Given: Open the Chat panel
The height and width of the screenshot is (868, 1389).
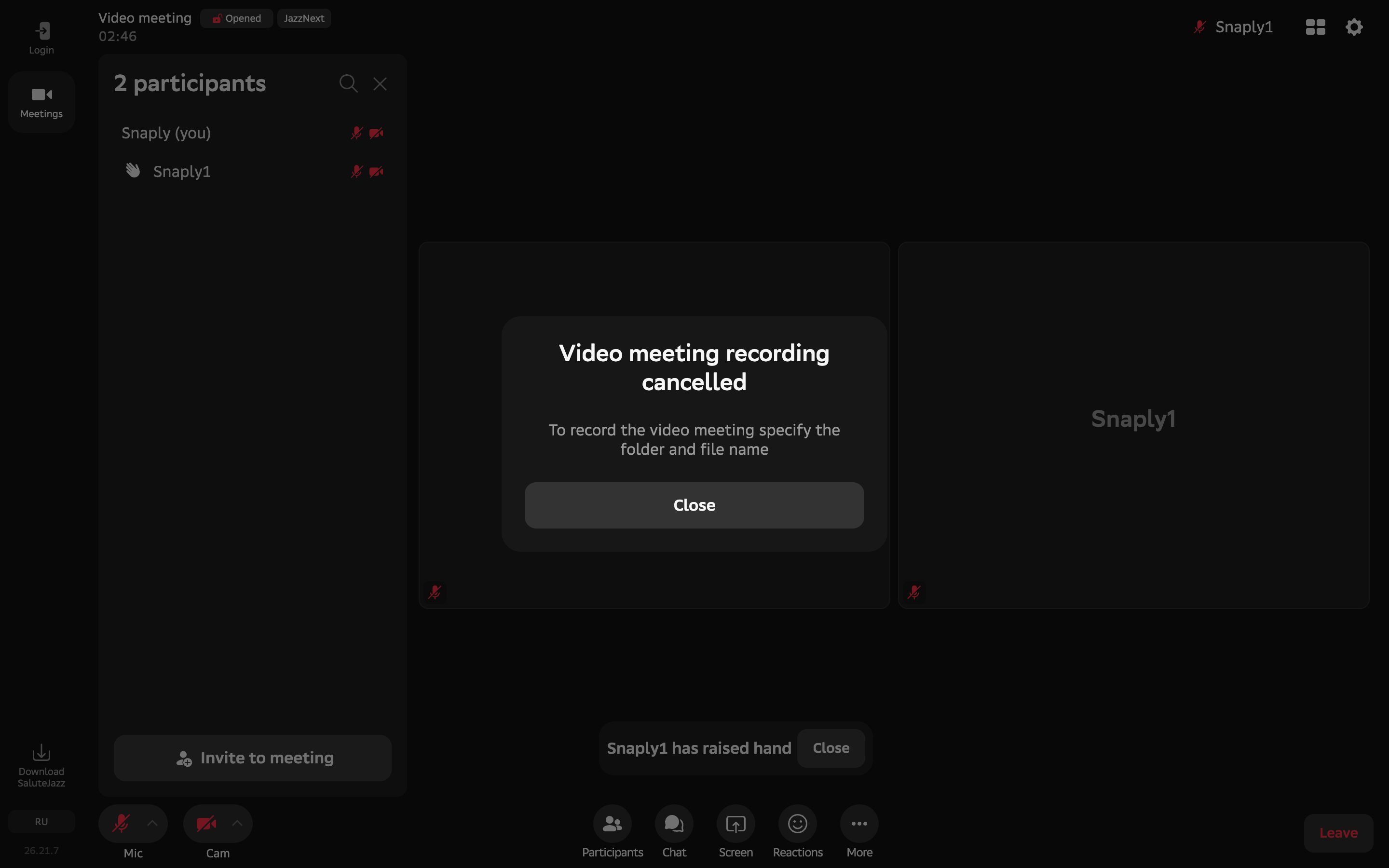Looking at the screenshot, I should pyautogui.click(x=674, y=831).
